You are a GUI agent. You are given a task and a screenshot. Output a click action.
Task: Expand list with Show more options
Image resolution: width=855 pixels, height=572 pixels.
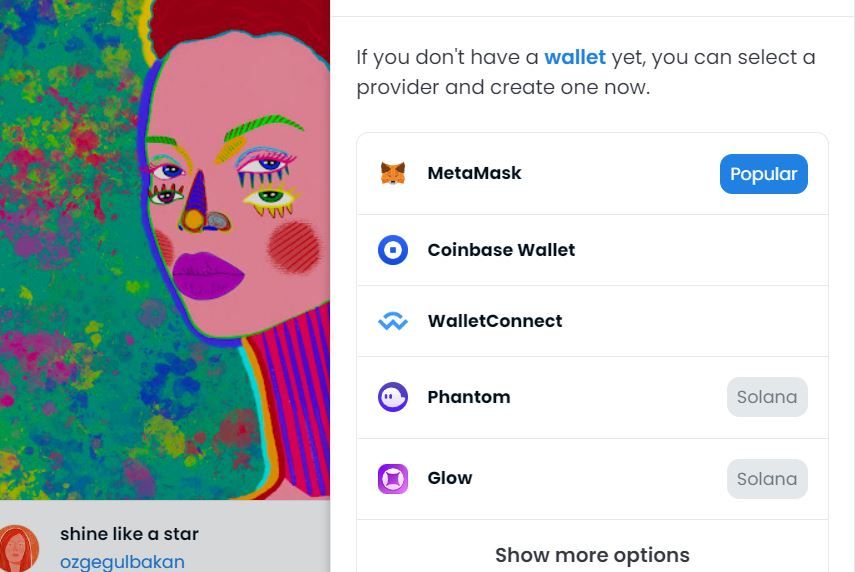click(592, 555)
